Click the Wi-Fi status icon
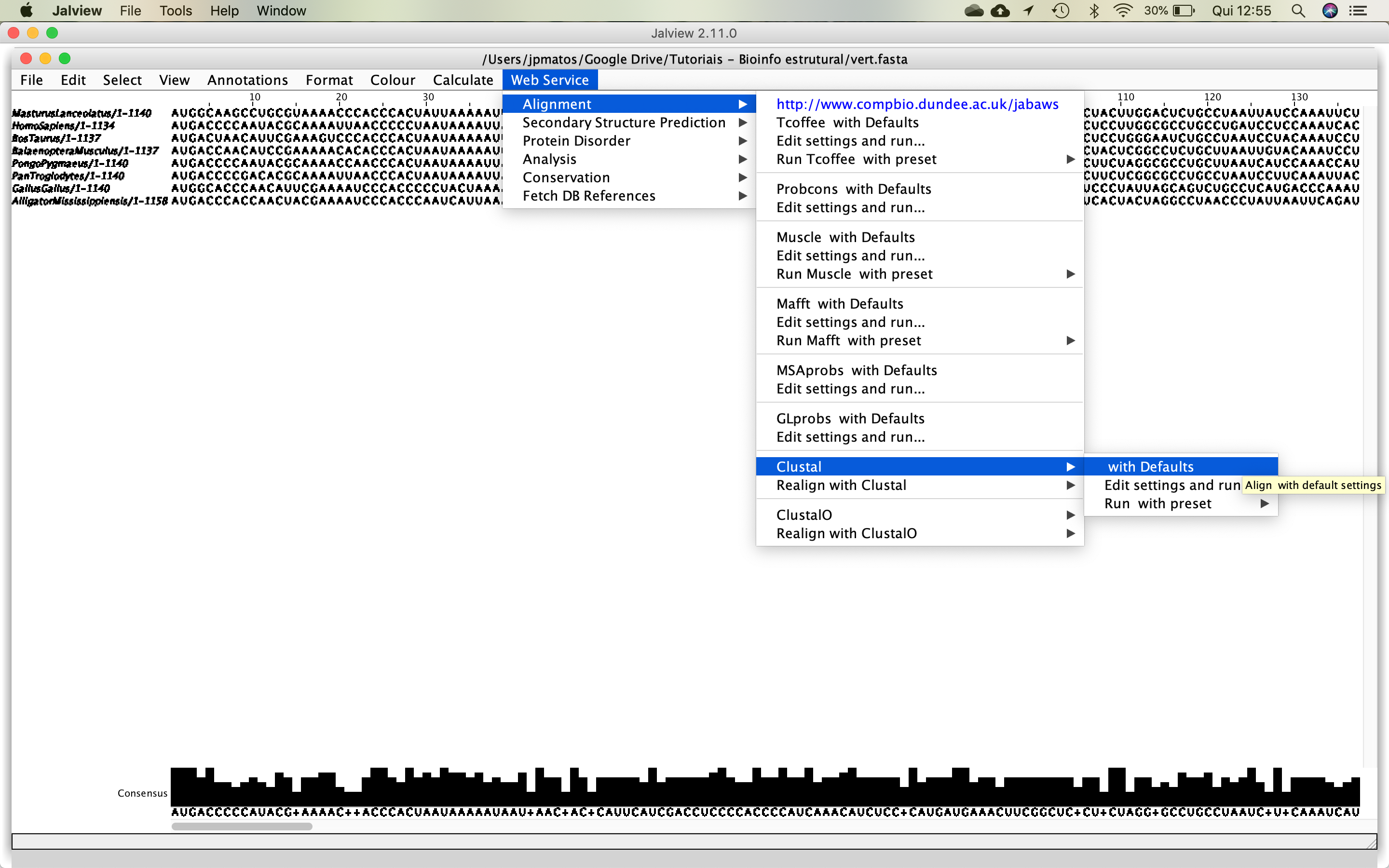 click(x=1123, y=10)
